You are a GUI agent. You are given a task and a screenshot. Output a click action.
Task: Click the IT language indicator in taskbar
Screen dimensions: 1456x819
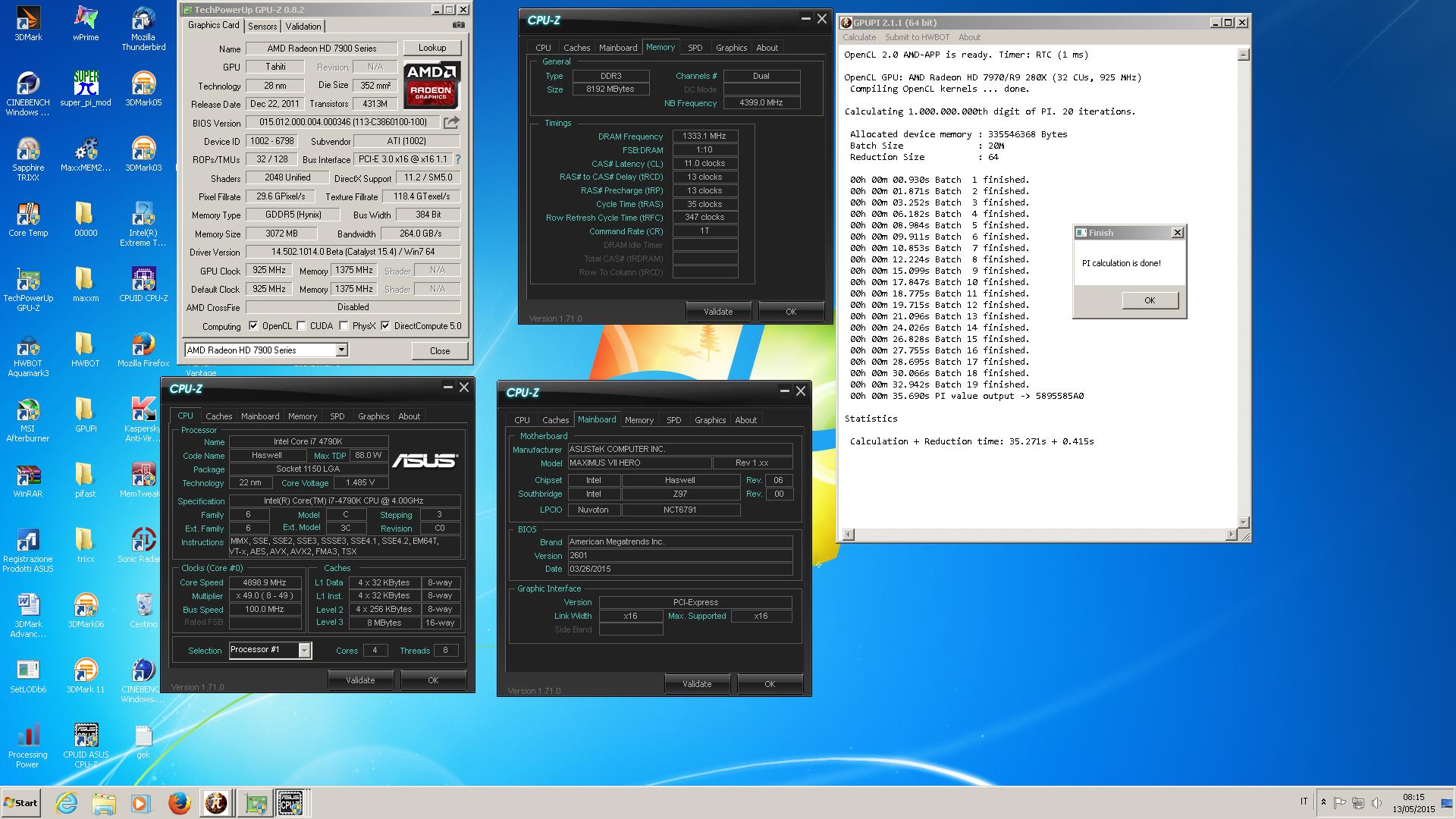click(1304, 802)
